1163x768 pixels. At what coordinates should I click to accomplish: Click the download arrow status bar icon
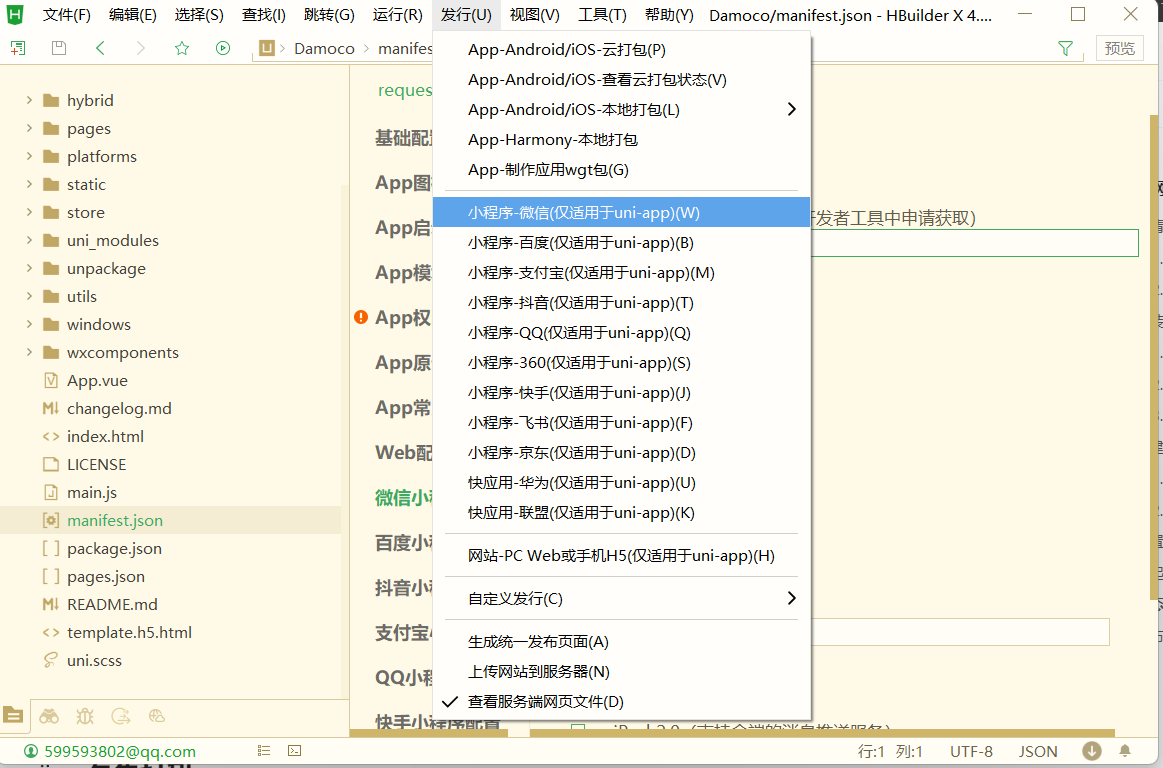click(x=1091, y=751)
